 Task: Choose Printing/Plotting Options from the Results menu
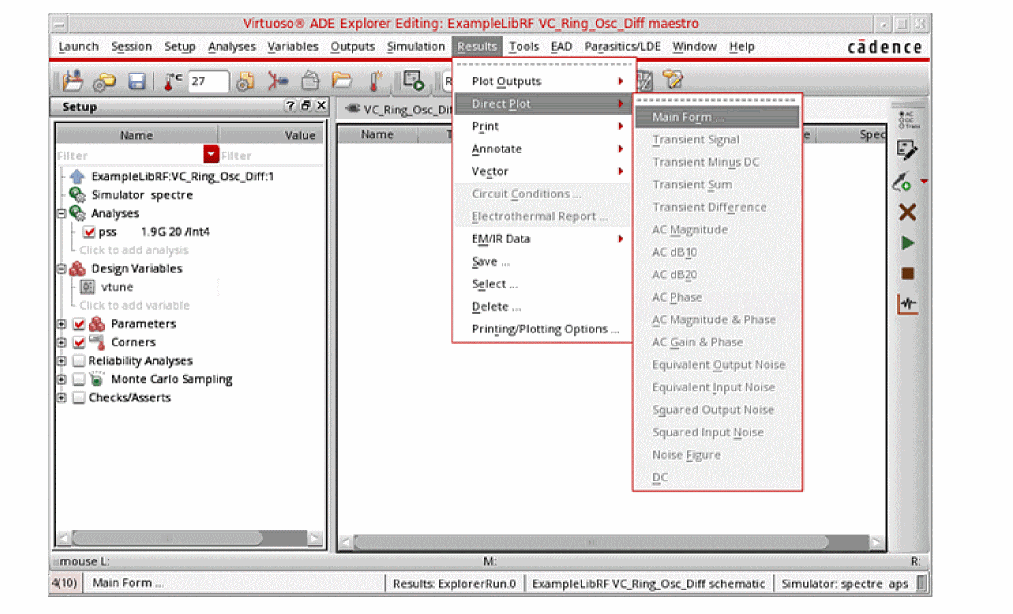[544, 329]
